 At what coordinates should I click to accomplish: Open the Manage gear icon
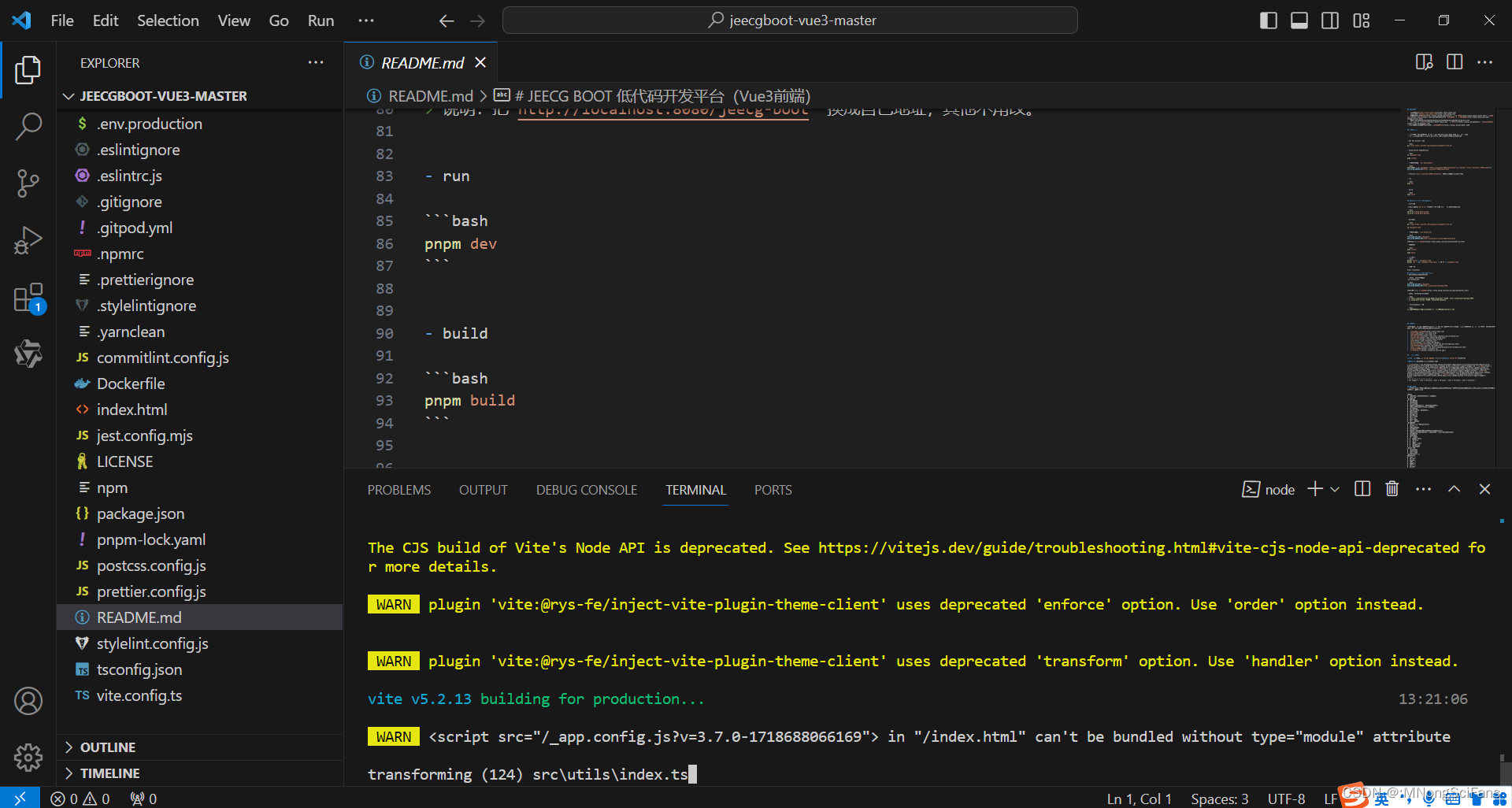point(28,758)
